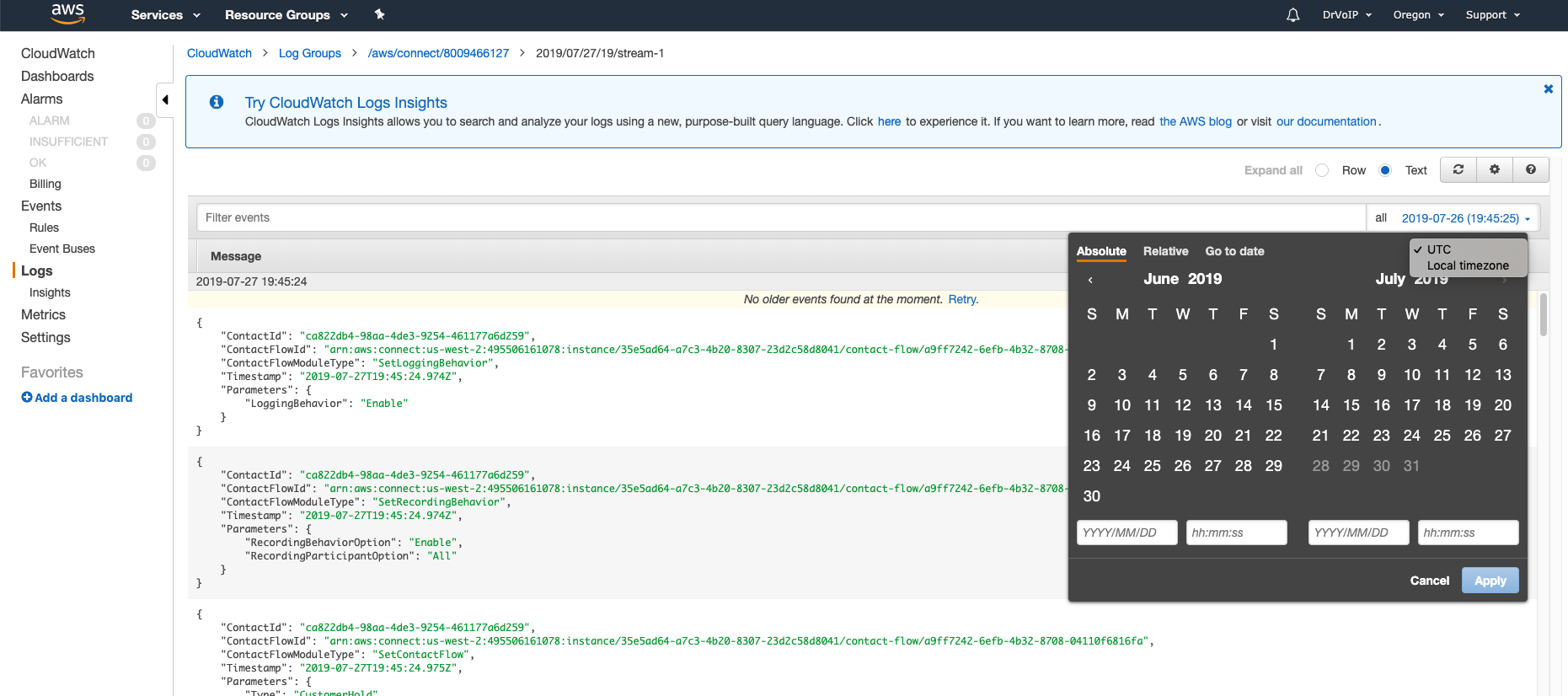Expand the Support menu
This screenshot has width=1568, height=696.
[x=1493, y=15]
